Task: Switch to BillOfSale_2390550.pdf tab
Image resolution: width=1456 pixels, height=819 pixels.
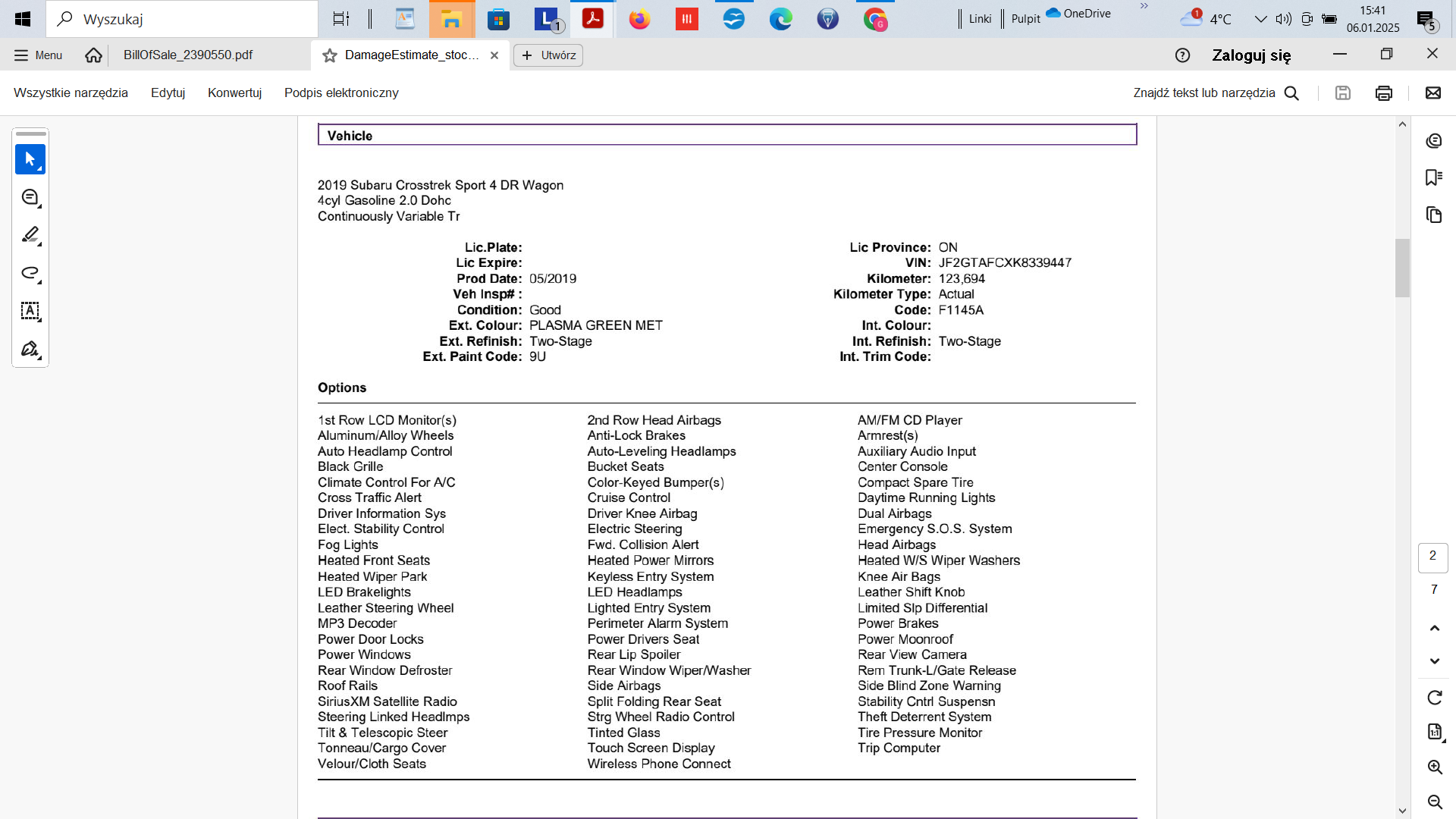Action: (188, 55)
